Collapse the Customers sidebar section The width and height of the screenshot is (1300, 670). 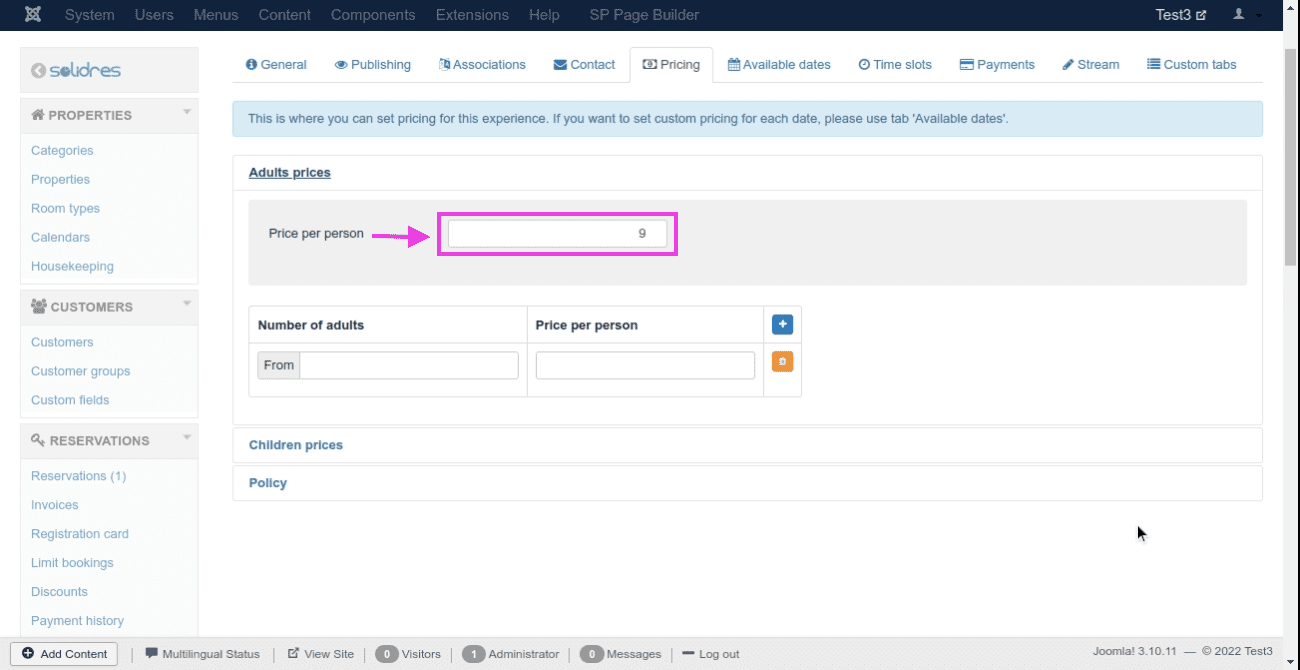[x=186, y=306]
